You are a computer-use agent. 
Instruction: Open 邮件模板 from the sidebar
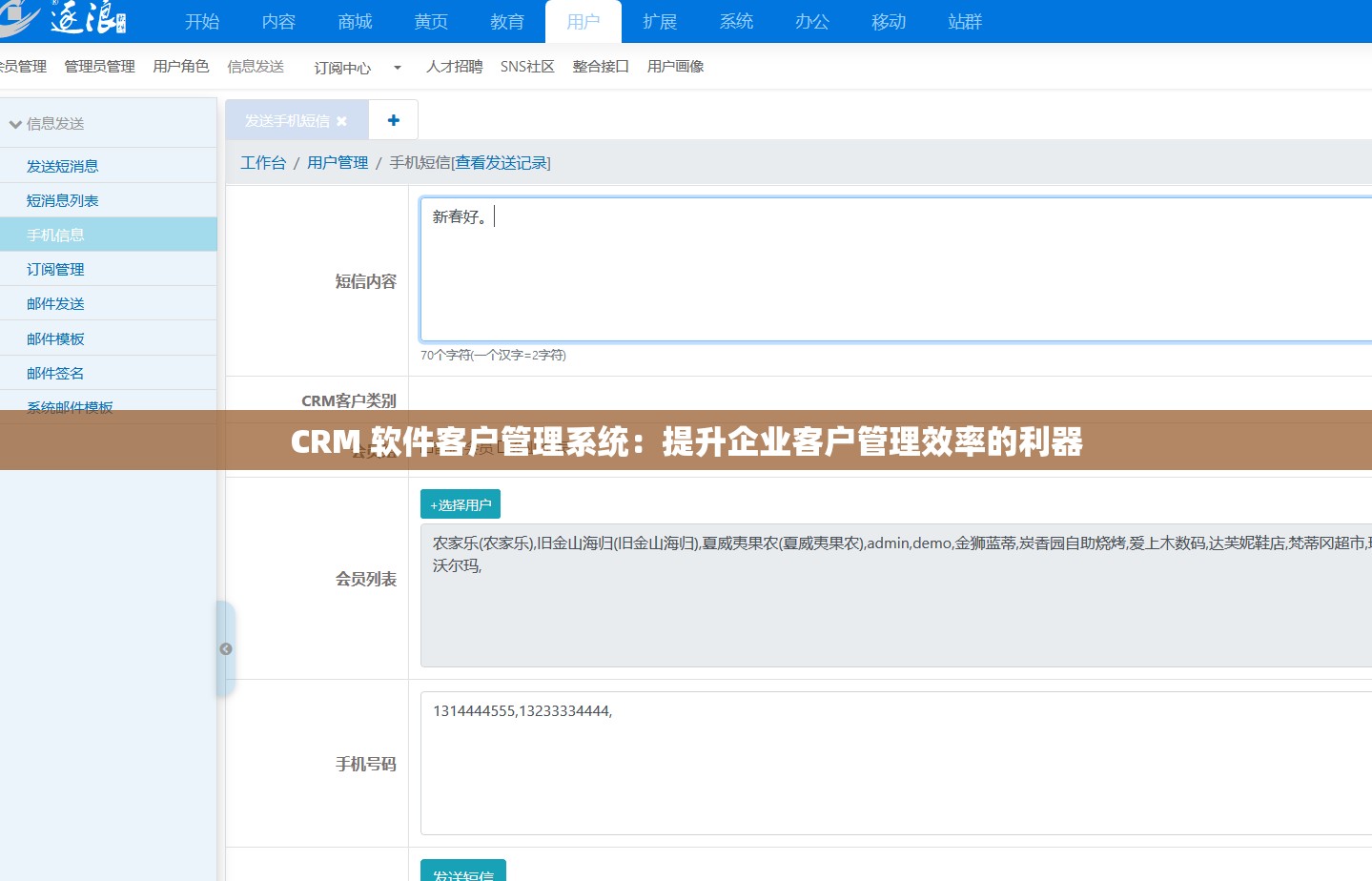(x=55, y=338)
